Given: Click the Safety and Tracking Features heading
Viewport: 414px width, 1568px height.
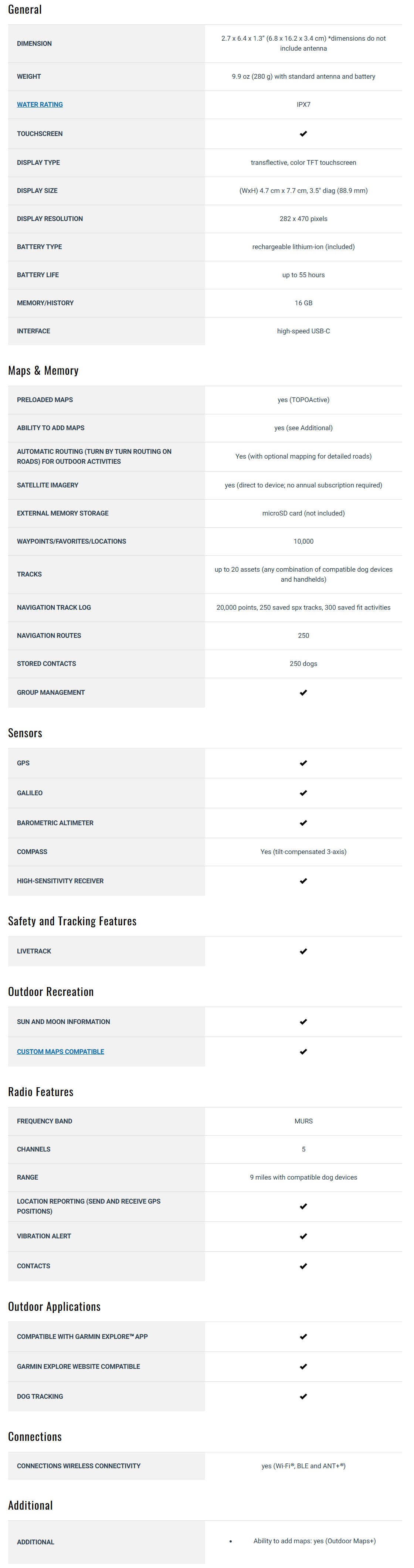Looking at the screenshot, I should (72, 921).
